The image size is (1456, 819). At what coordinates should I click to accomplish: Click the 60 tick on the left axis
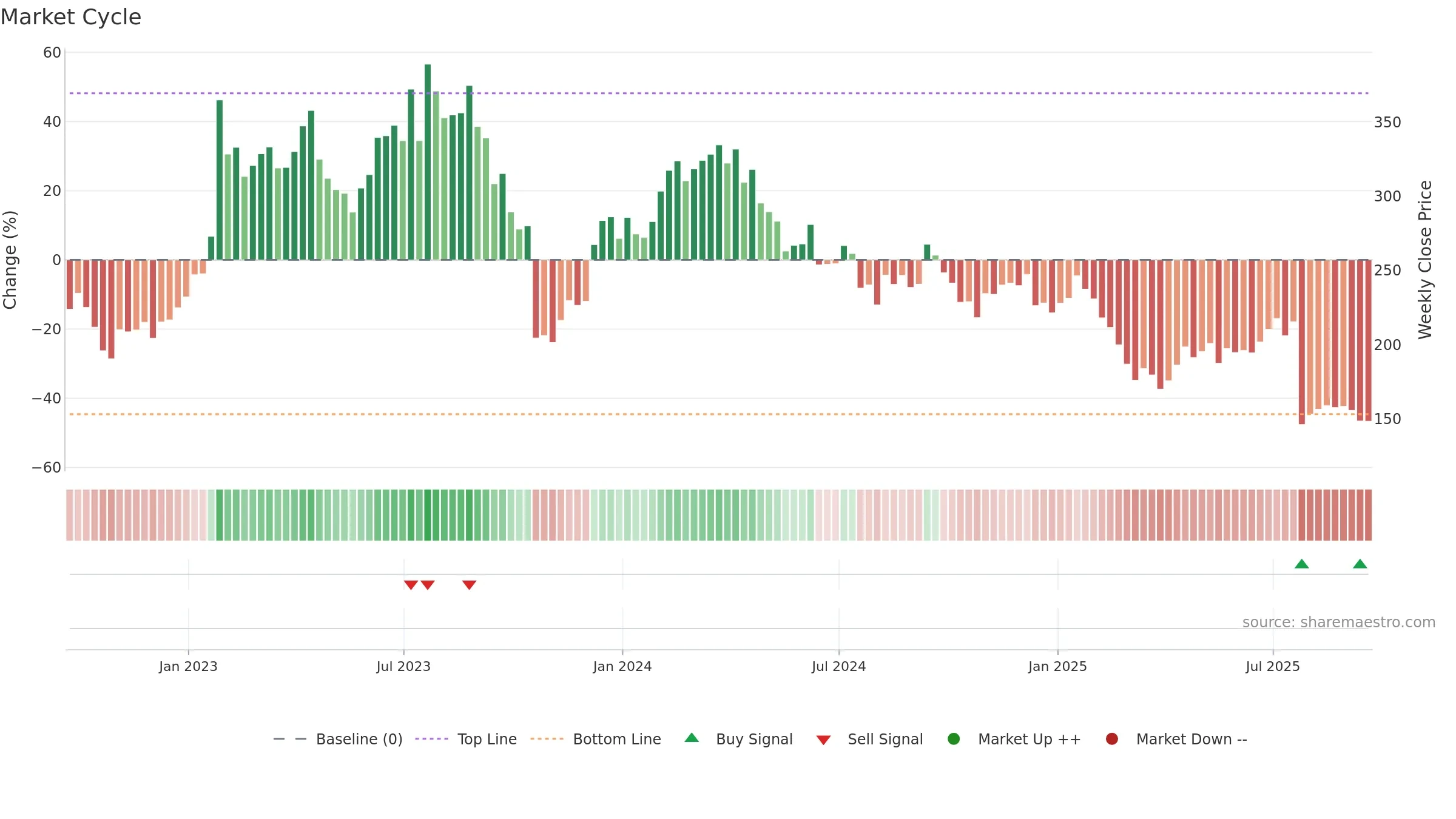(x=52, y=53)
